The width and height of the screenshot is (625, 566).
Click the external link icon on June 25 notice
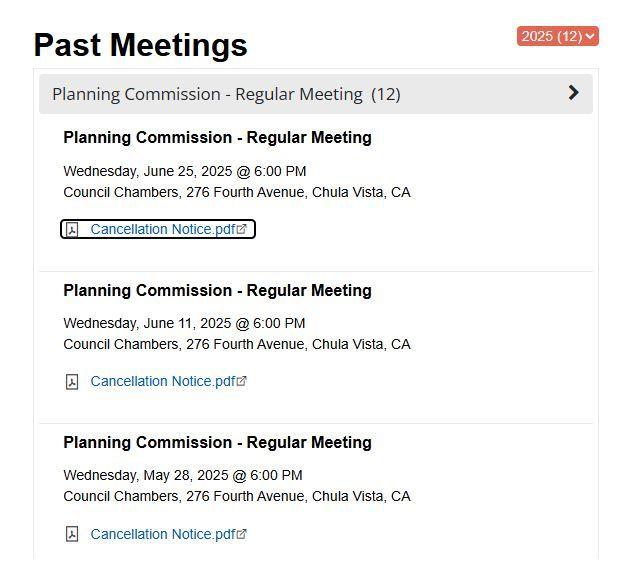[x=242, y=229]
